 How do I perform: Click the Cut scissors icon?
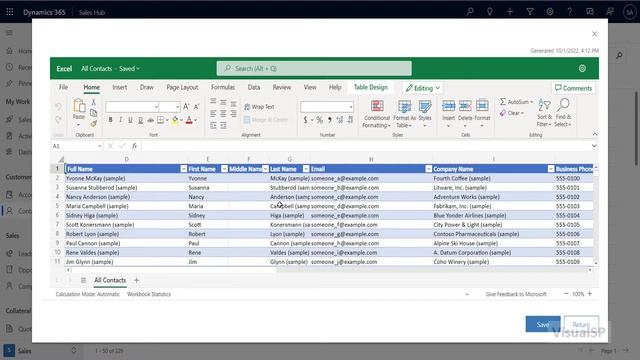(x=93, y=102)
